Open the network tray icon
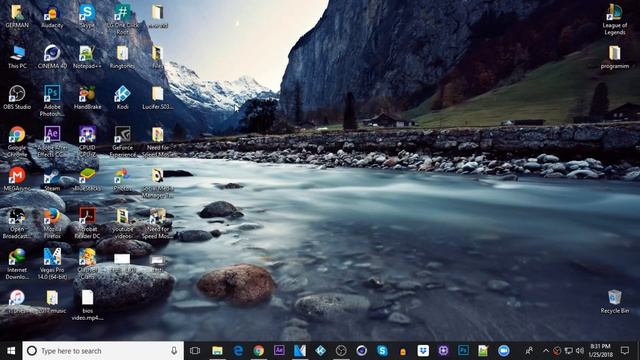The image size is (640, 360). pos(569,351)
